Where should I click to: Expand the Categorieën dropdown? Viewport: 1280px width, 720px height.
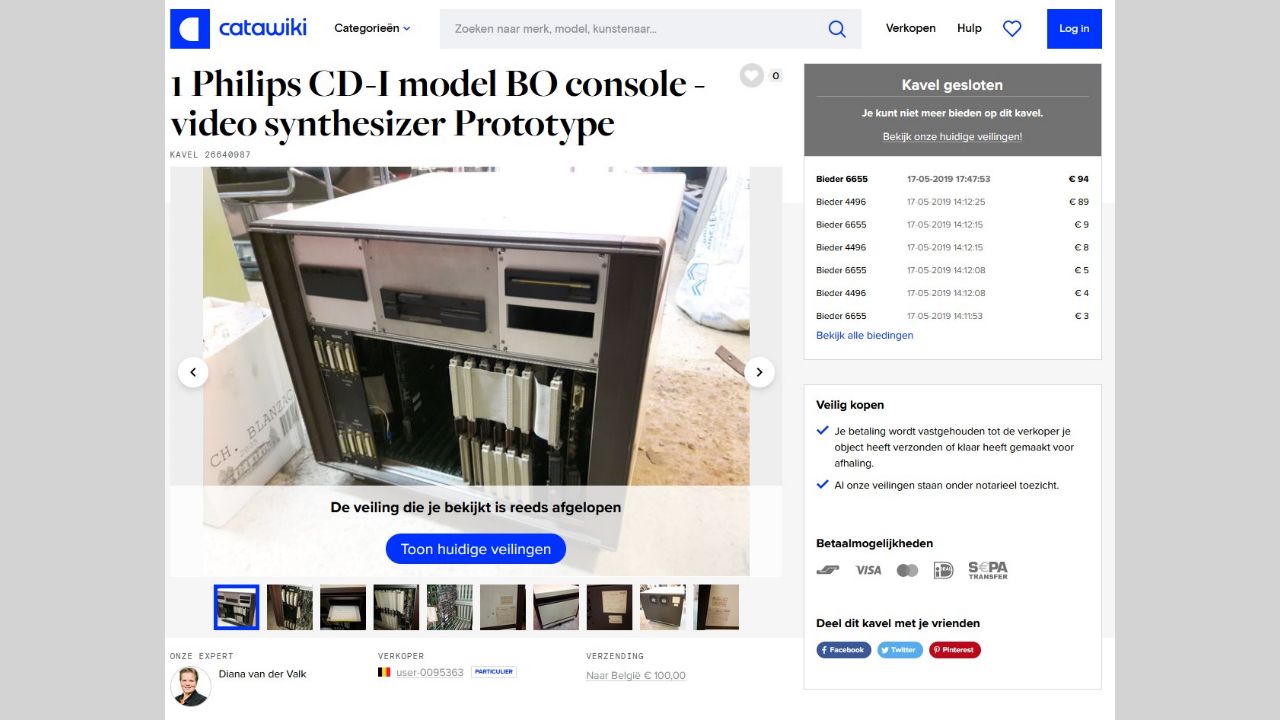372,29
